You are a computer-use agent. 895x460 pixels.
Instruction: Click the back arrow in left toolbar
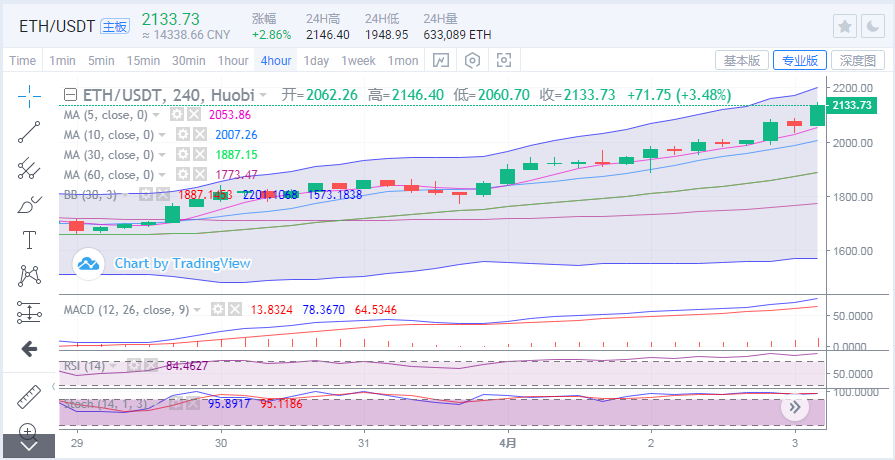(x=29, y=349)
